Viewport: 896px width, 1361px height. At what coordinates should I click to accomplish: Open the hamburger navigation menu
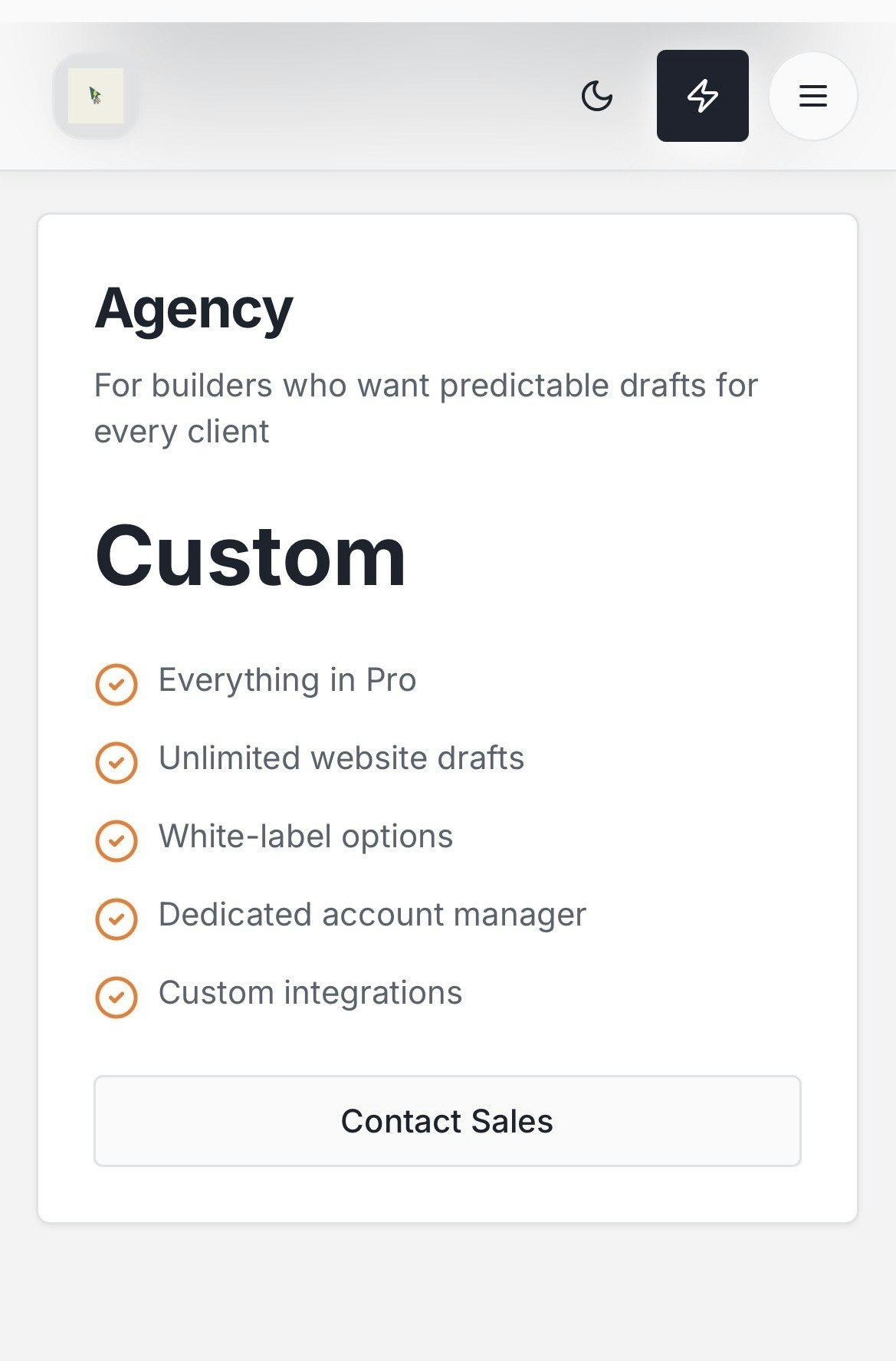[x=812, y=95]
